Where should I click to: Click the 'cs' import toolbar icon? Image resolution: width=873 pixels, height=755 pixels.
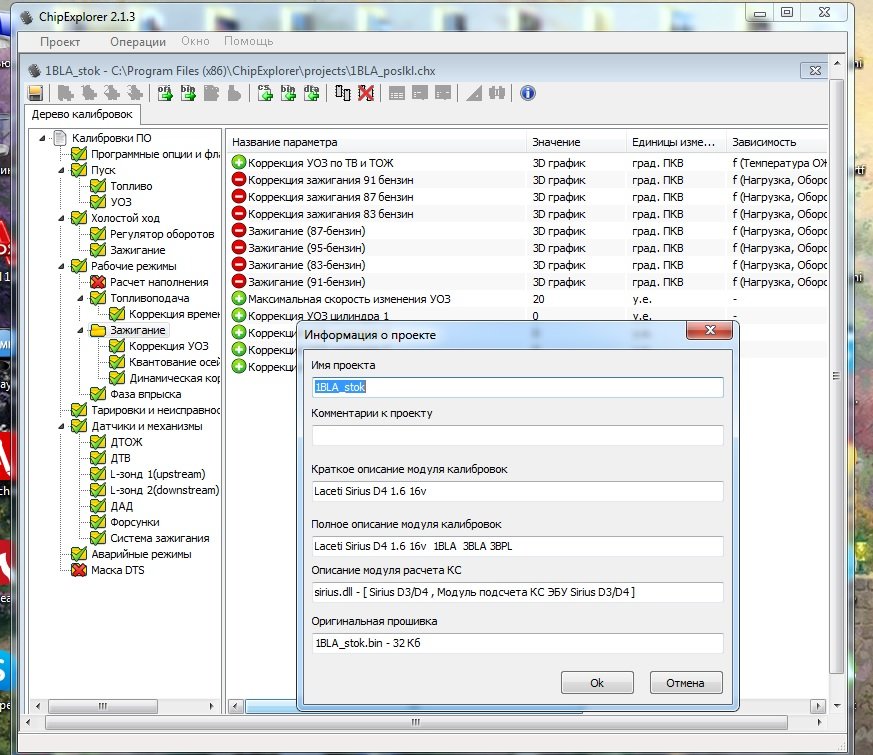click(266, 93)
